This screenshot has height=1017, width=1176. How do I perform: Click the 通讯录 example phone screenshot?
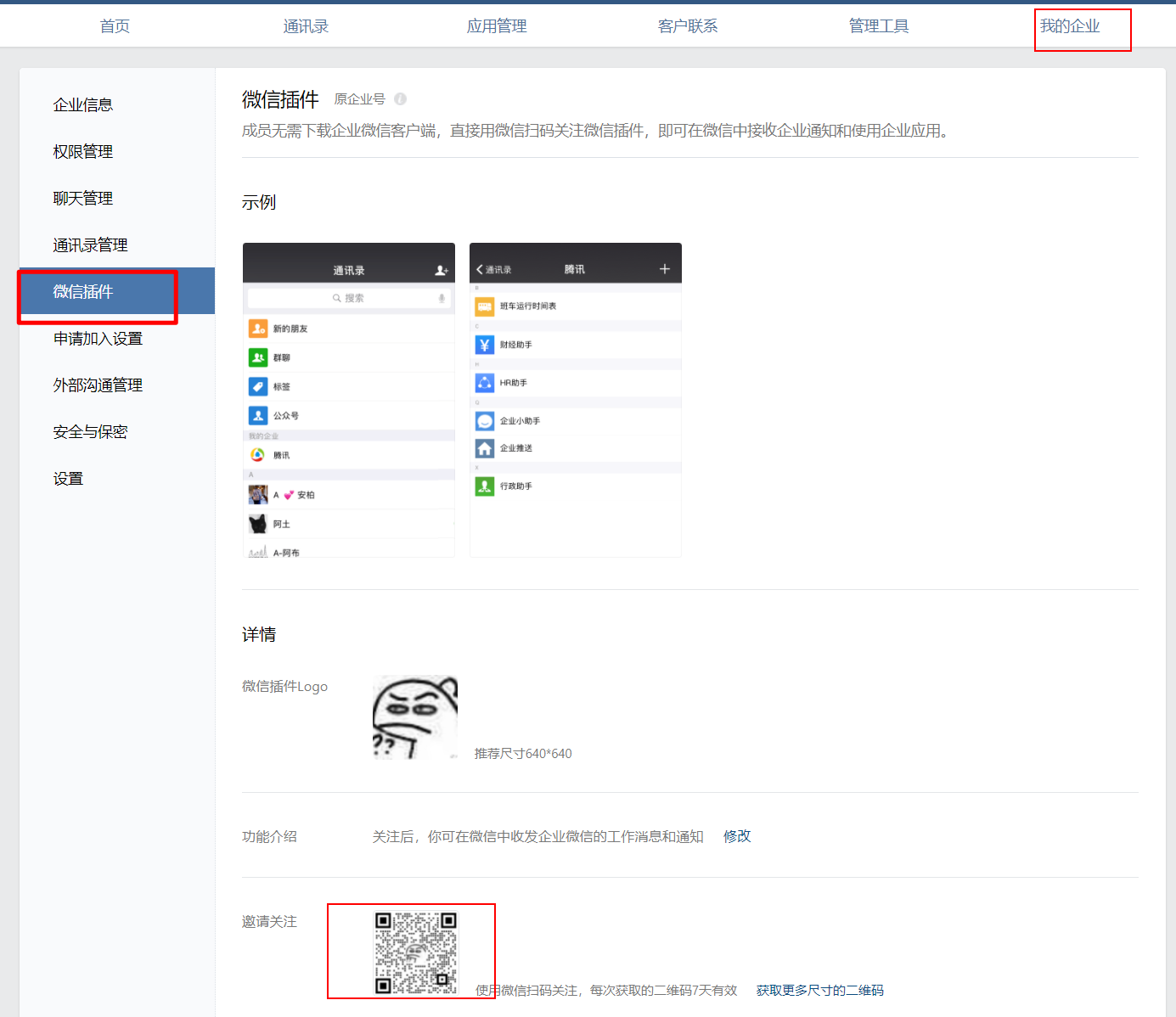pyautogui.click(x=349, y=400)
